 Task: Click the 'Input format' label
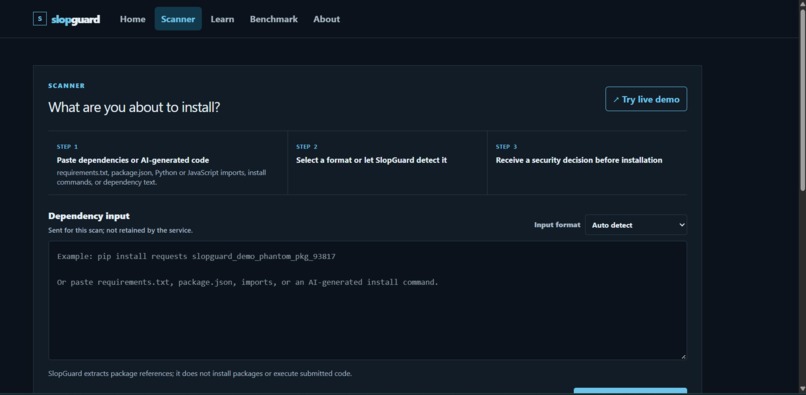click(557, 225)
